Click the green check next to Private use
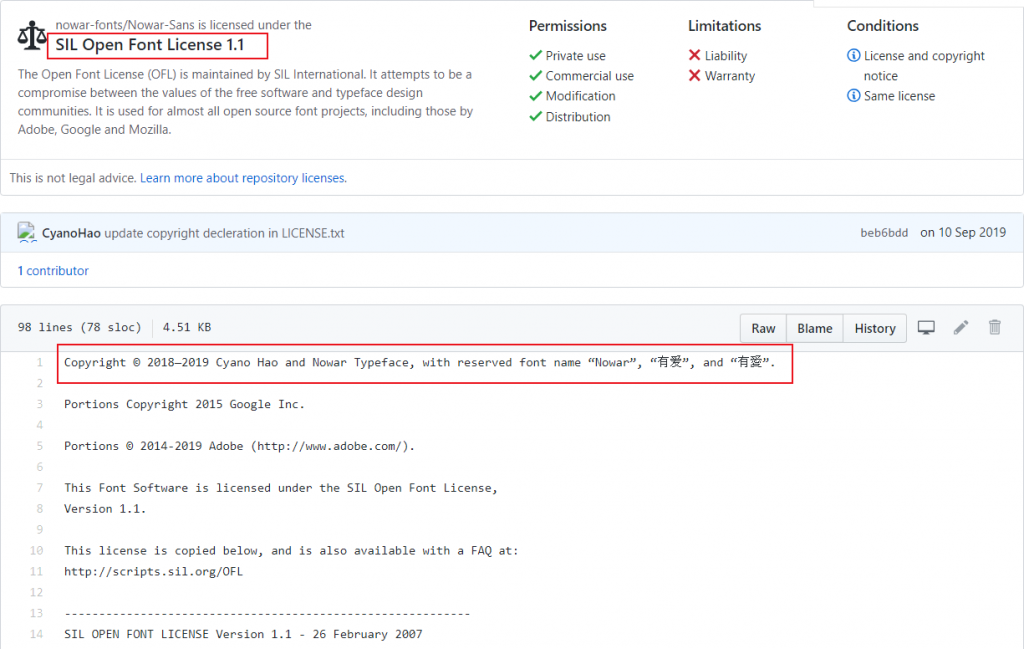 point(536,56)
